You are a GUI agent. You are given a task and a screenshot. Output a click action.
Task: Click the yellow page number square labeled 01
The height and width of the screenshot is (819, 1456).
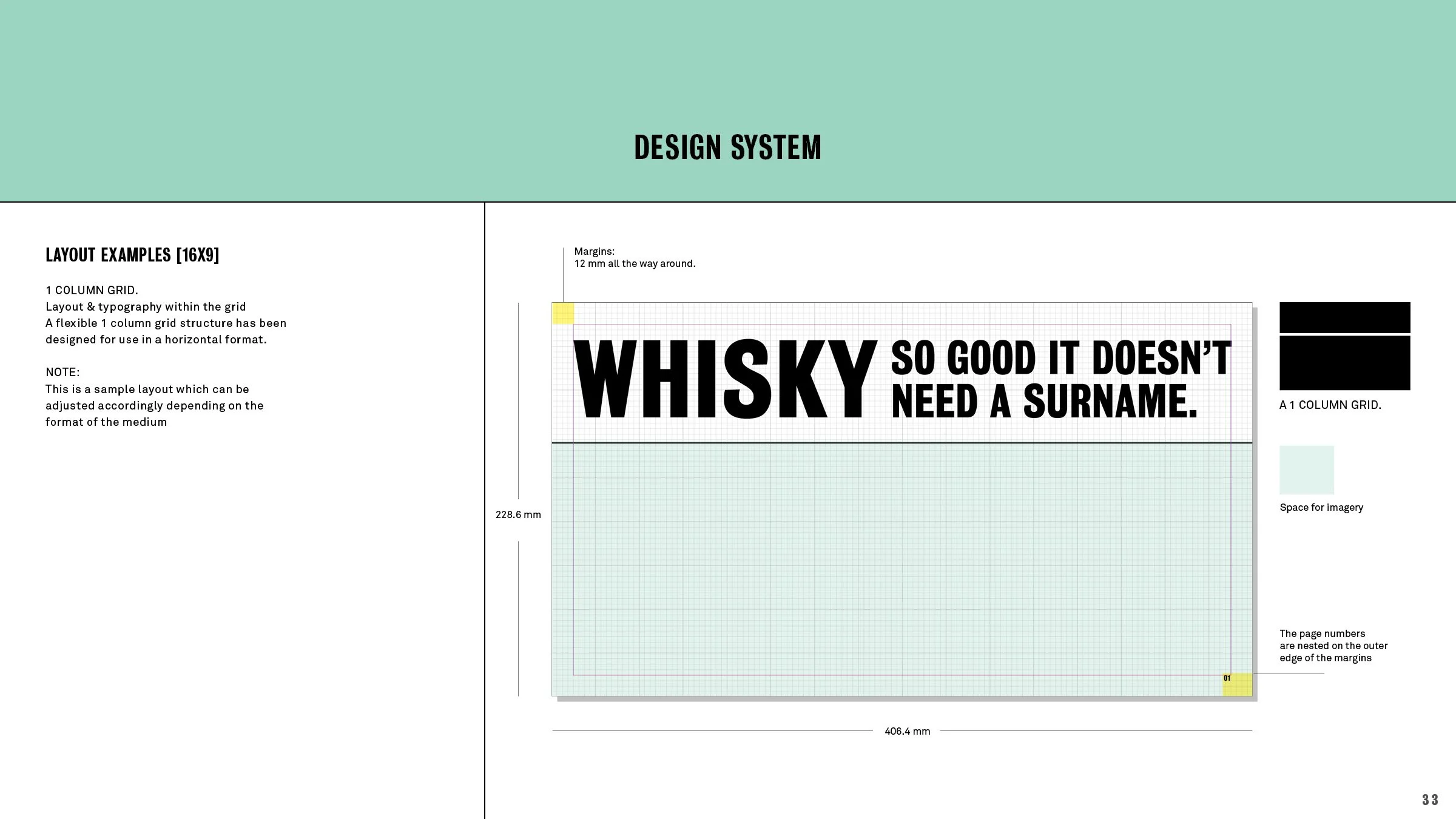pos(1237,684)
